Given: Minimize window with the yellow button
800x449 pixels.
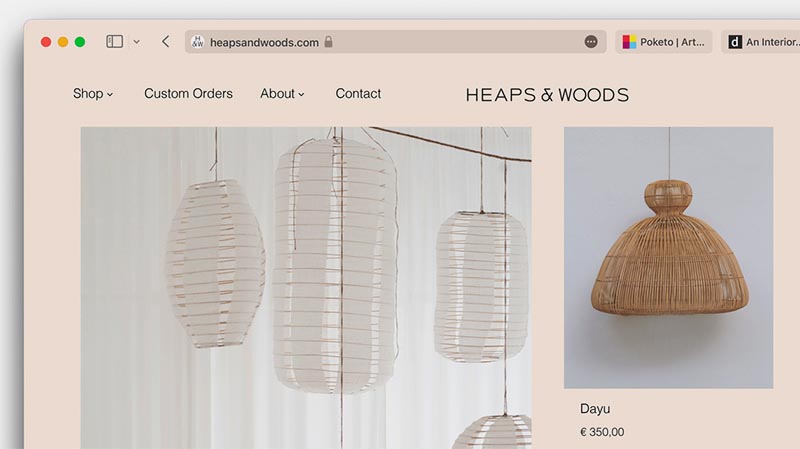Looking at the screenshot, I should (x=63, y=42).
